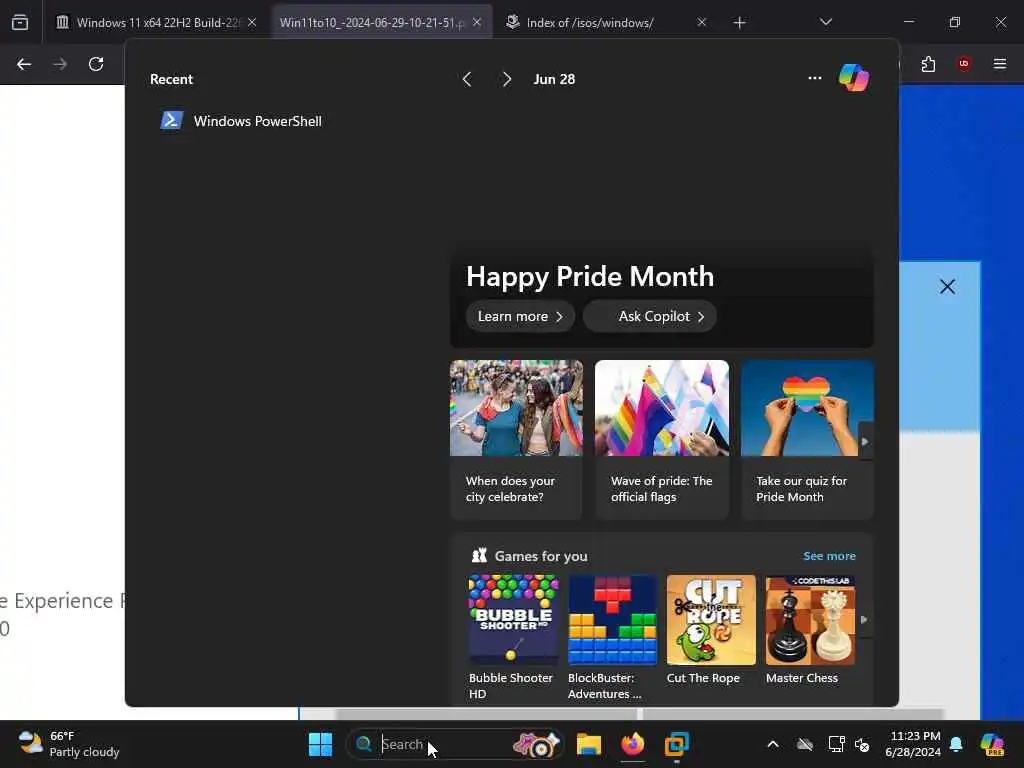Open the uBlock Origin extension icon
1024x768 pixels.
(x=964, y=64)
